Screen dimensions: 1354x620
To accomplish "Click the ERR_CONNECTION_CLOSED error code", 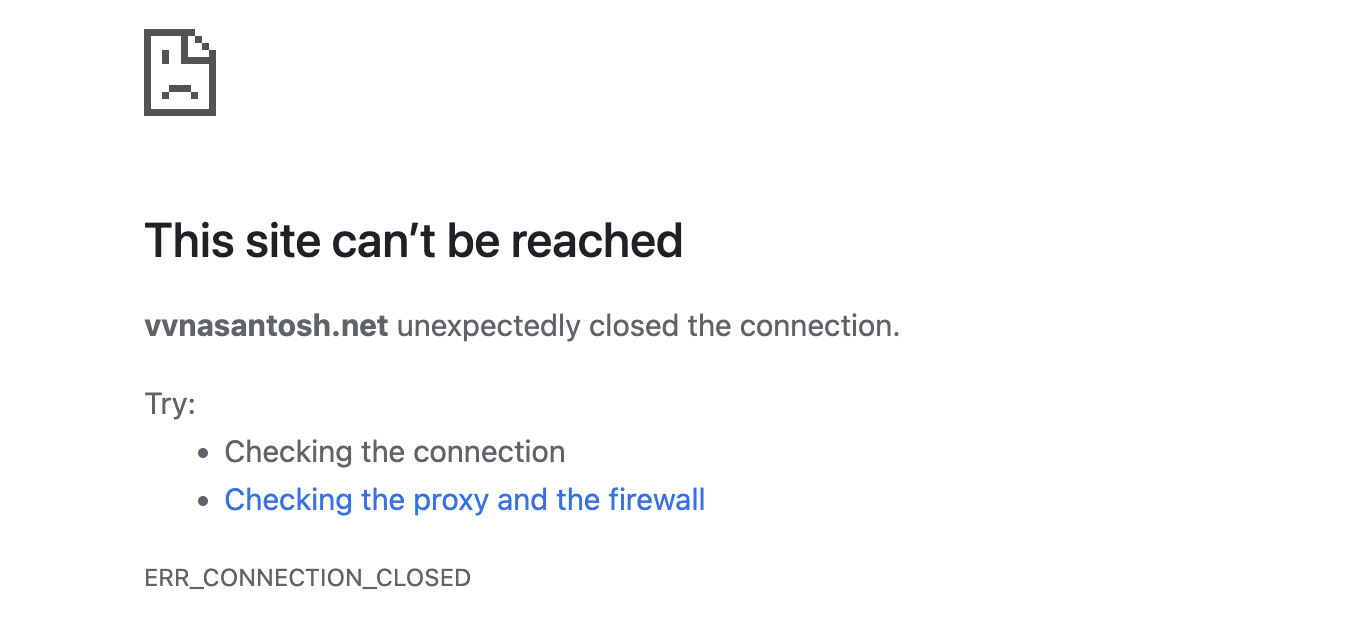I will point(308,578).
